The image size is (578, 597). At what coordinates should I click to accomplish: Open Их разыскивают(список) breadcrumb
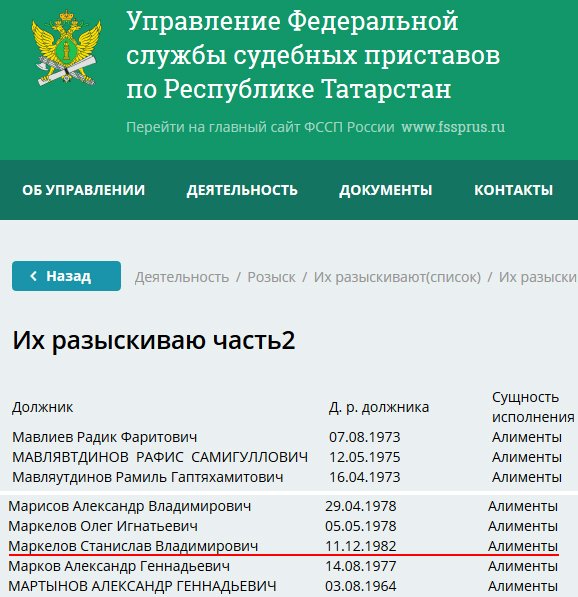point(397,277)
